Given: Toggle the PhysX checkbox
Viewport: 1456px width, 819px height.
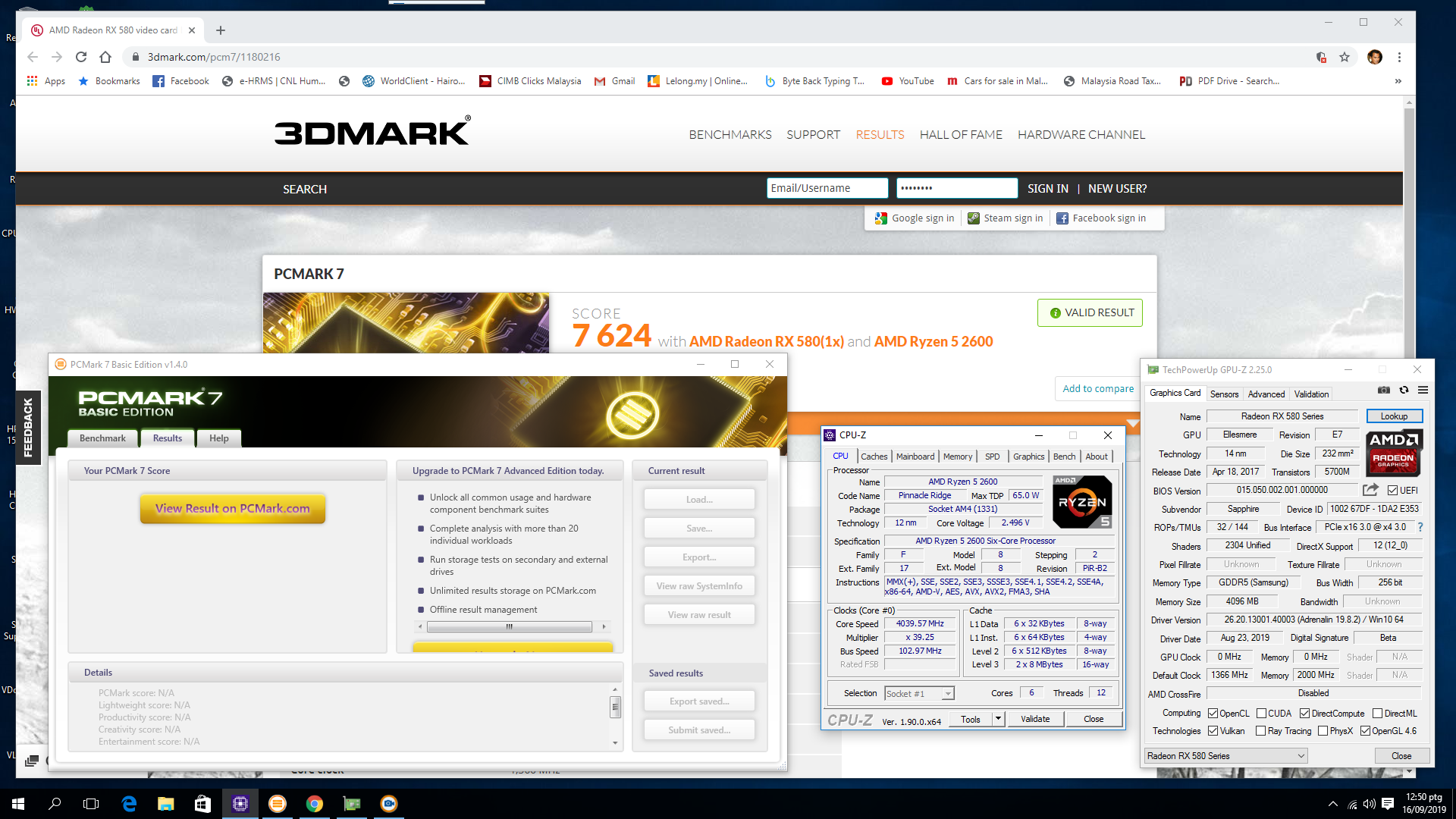Looking at the screenshot, I should [x=1323, y=731].
